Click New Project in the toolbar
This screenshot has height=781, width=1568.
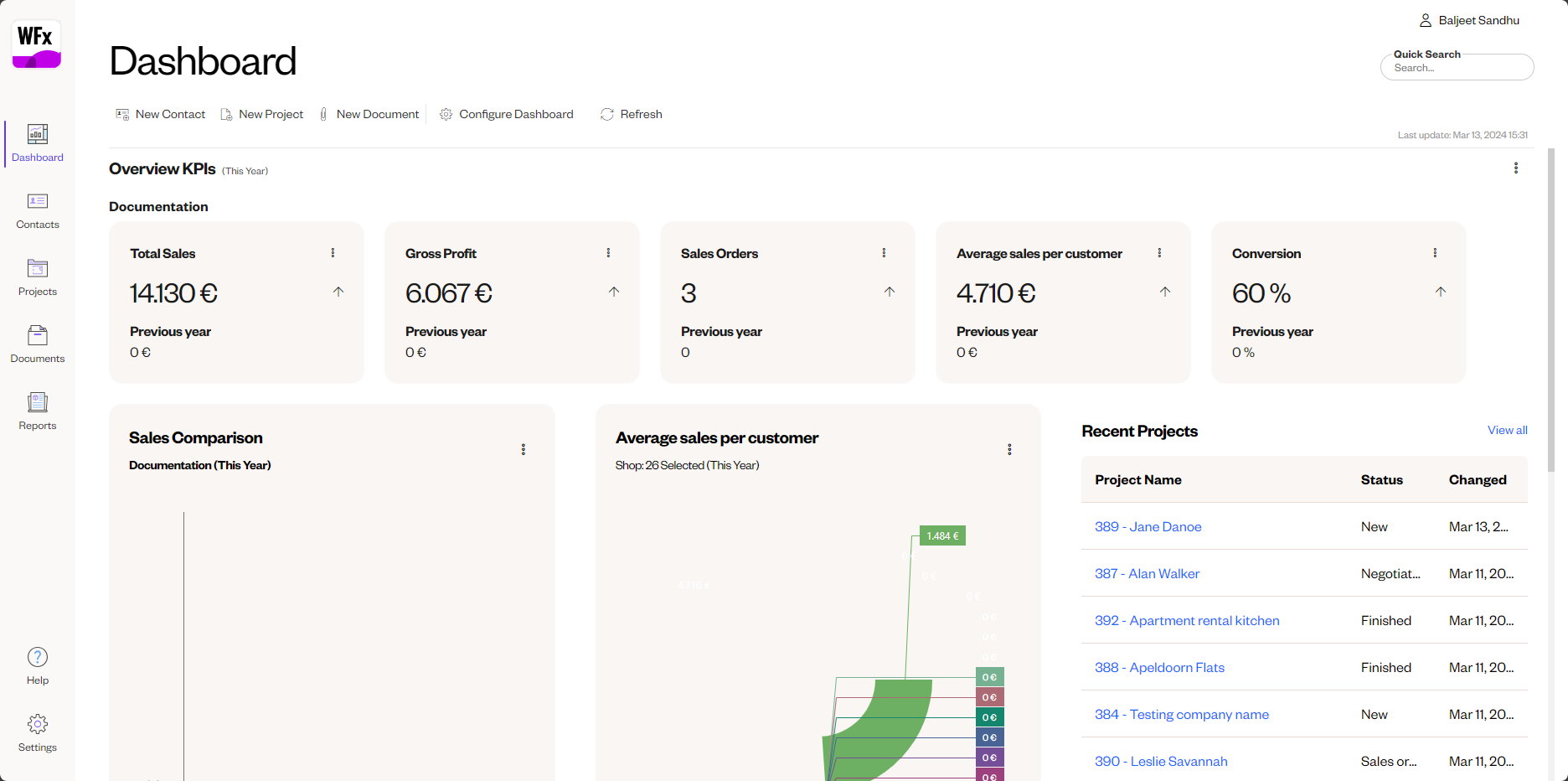(x=261, y=114)
